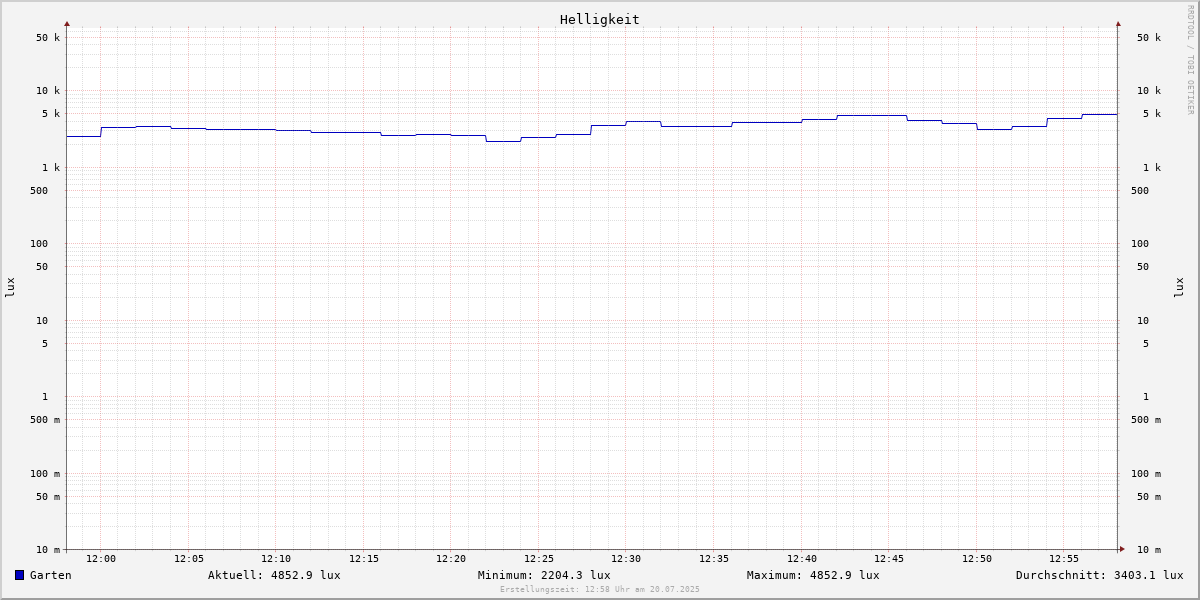Click the Erstellungszeit timestamp footer text
Screen dimensions: 1200x600
[600, 589]
